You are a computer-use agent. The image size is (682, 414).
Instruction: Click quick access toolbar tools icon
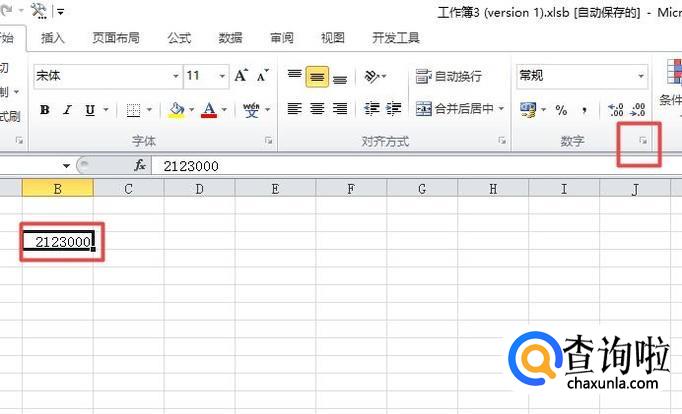click(x=38, y=11)
